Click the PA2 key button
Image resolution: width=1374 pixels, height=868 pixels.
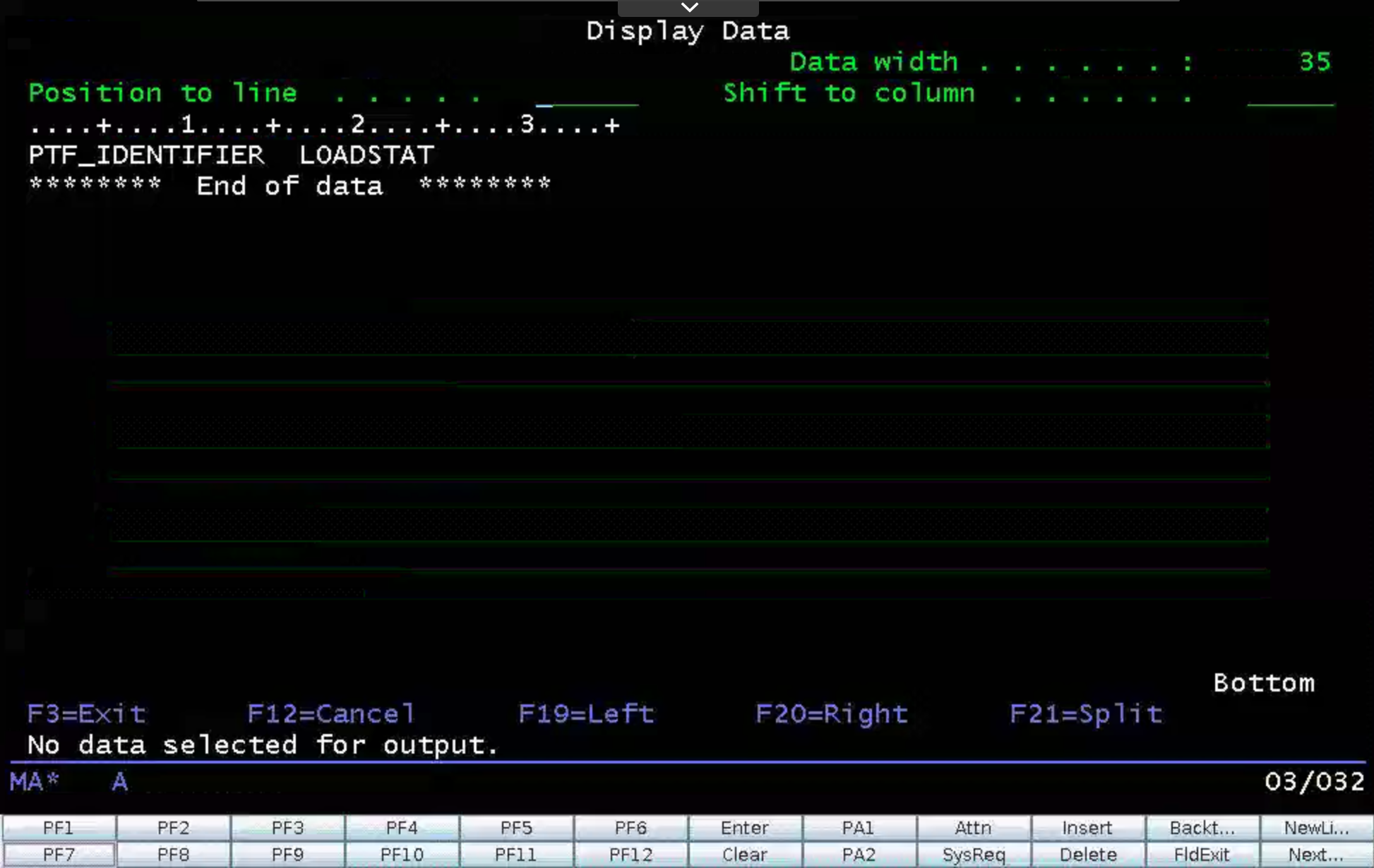[x=859, y=855]
